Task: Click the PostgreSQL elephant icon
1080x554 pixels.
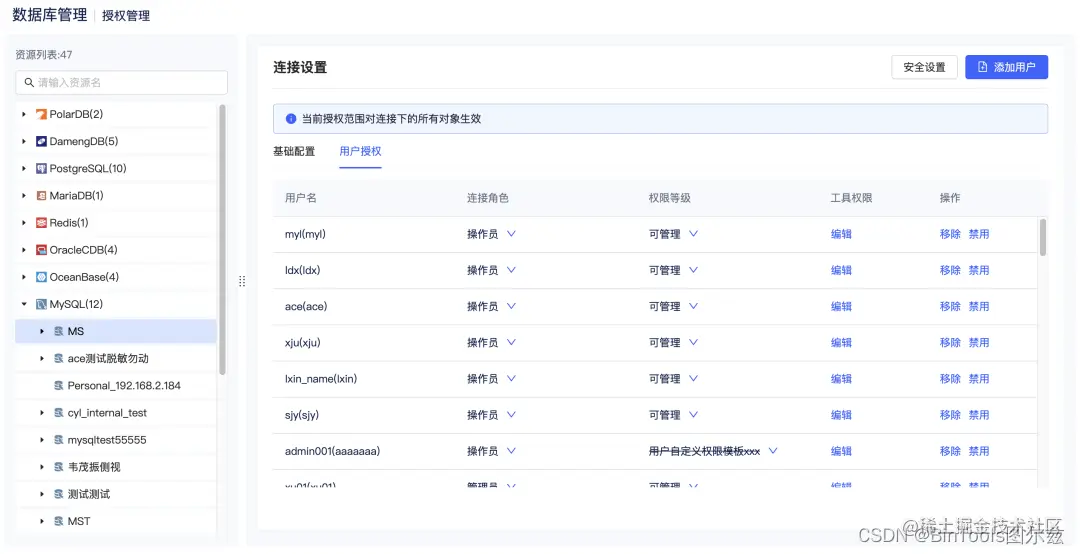Action: click(x=41, y=169)
